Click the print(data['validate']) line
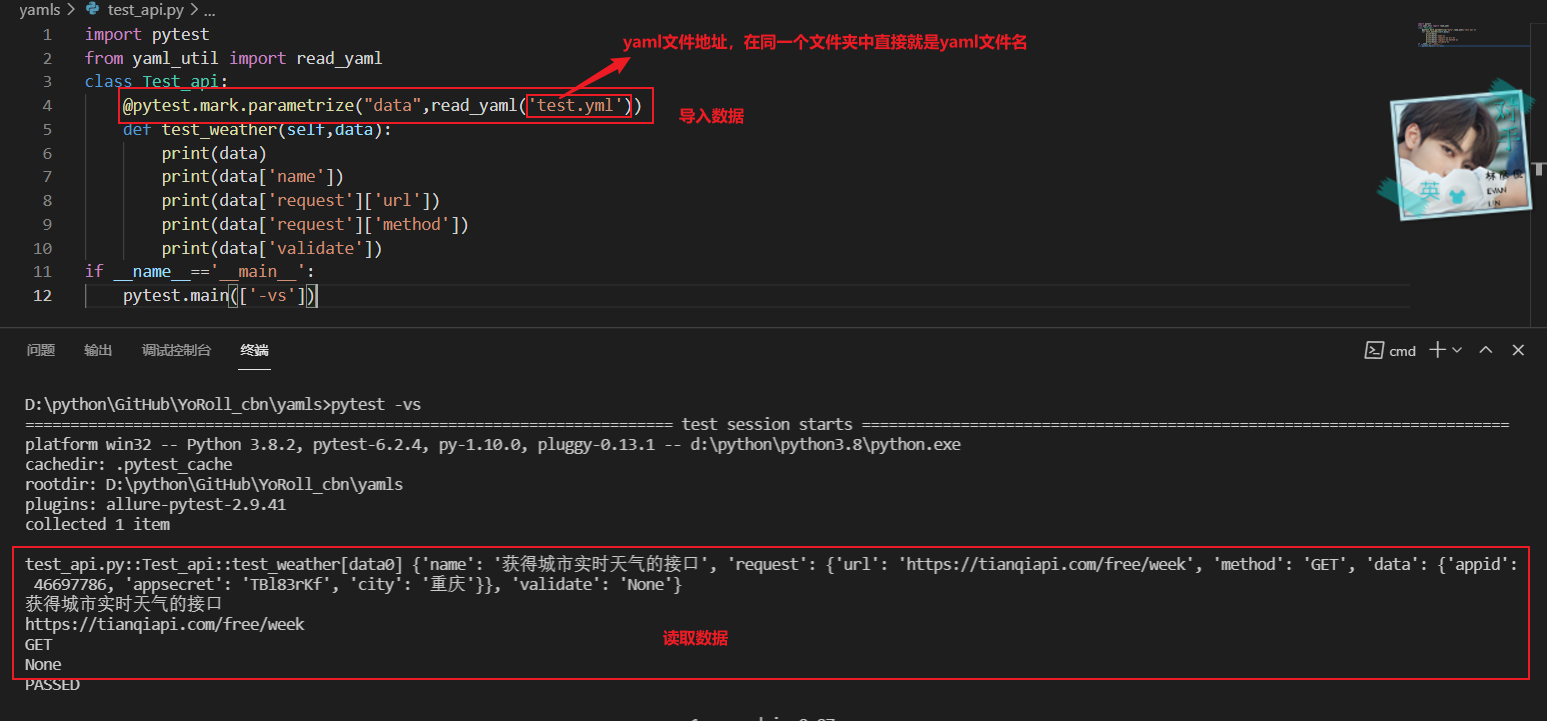This screenshot has width=1547, height=721. pos(272,249)
